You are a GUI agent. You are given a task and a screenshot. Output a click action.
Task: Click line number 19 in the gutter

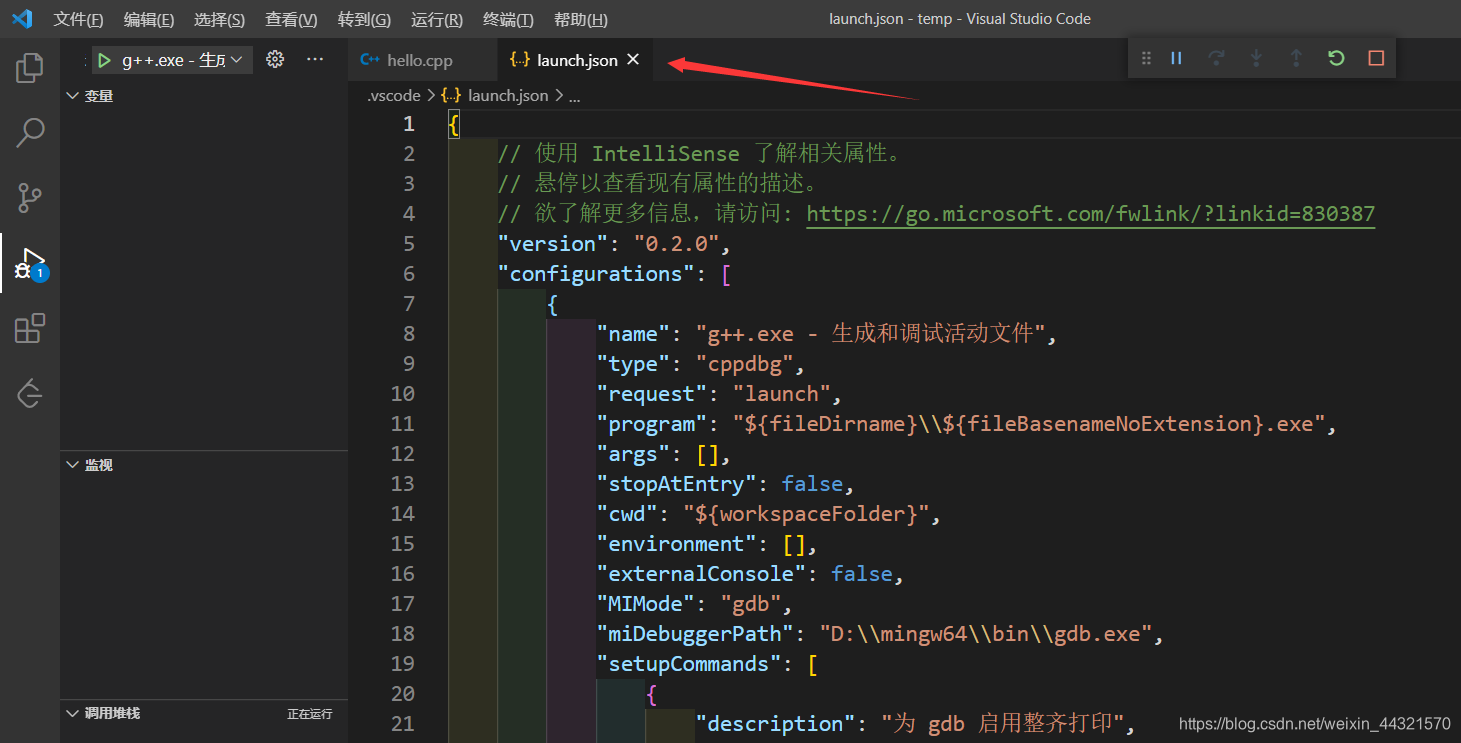click(x=403, y=664)
